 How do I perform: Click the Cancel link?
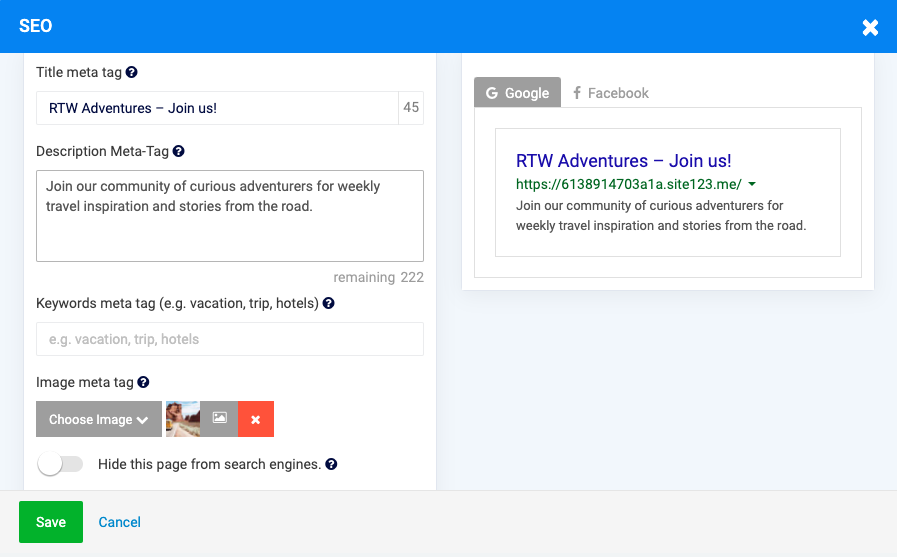120,522
